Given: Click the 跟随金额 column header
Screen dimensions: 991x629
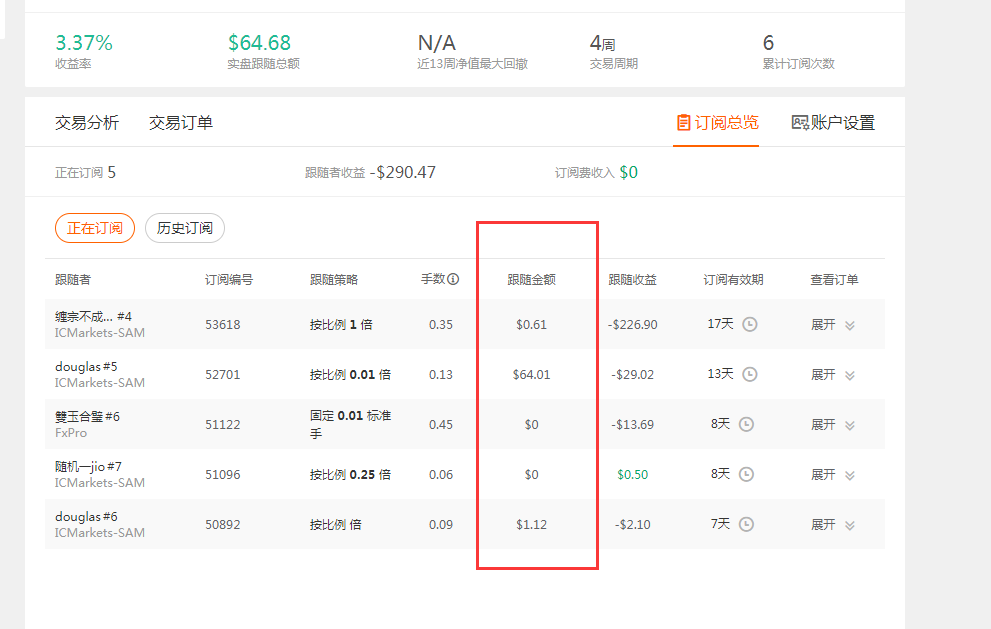Looking at the screenshot, I should pyautogui.click(x=532, y=279).
